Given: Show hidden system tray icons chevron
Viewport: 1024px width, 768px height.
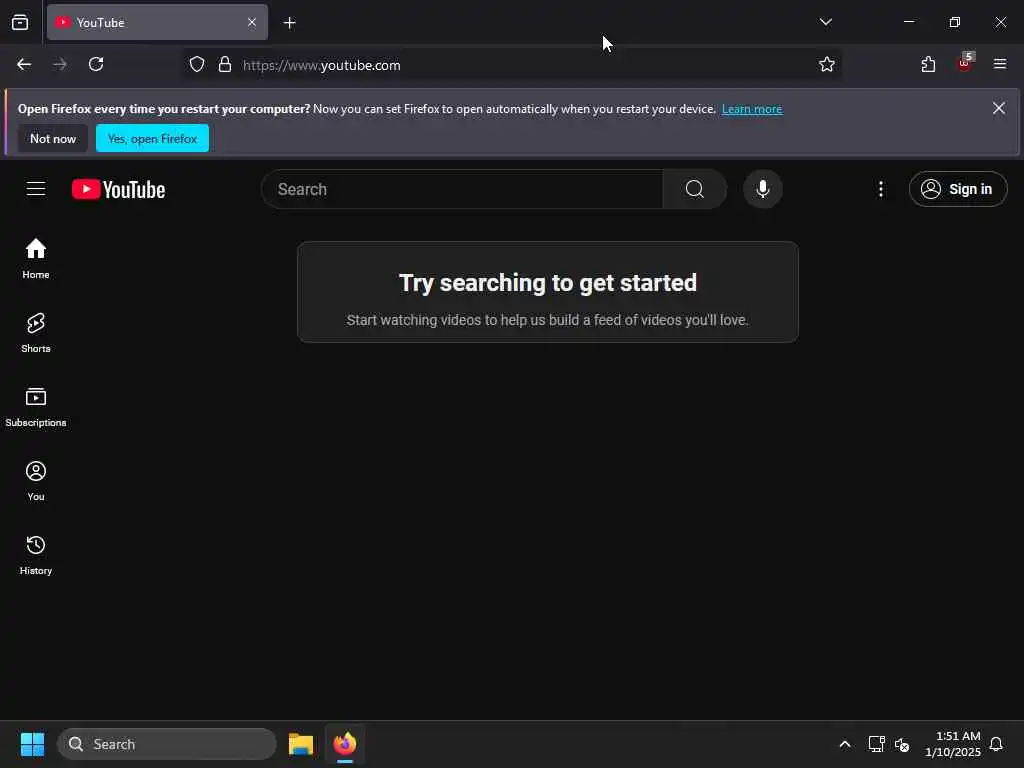Looking at the screenshot, I should coord(844,744).
